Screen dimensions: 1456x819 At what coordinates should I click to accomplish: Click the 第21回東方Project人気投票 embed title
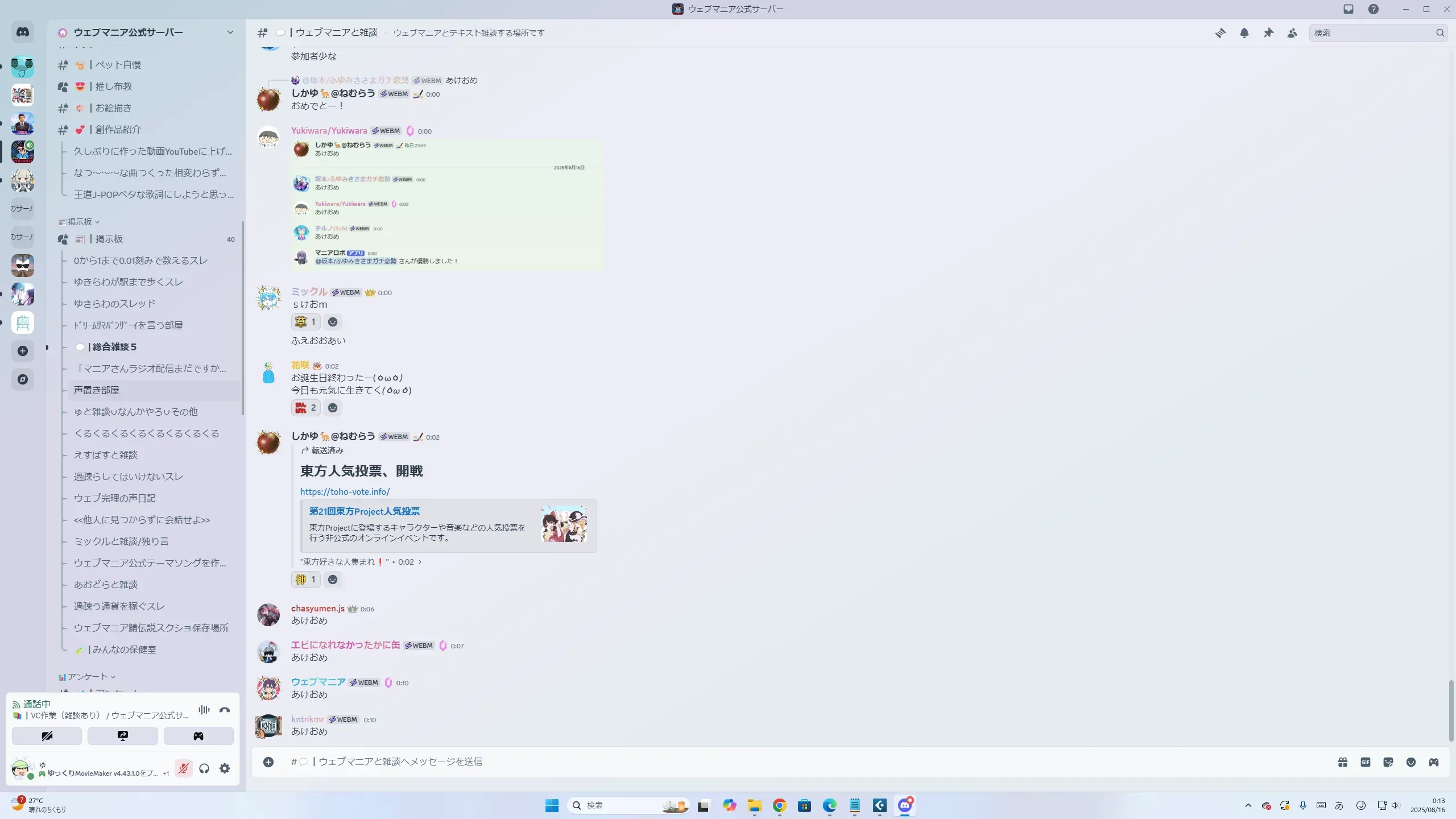pos(364,511)
